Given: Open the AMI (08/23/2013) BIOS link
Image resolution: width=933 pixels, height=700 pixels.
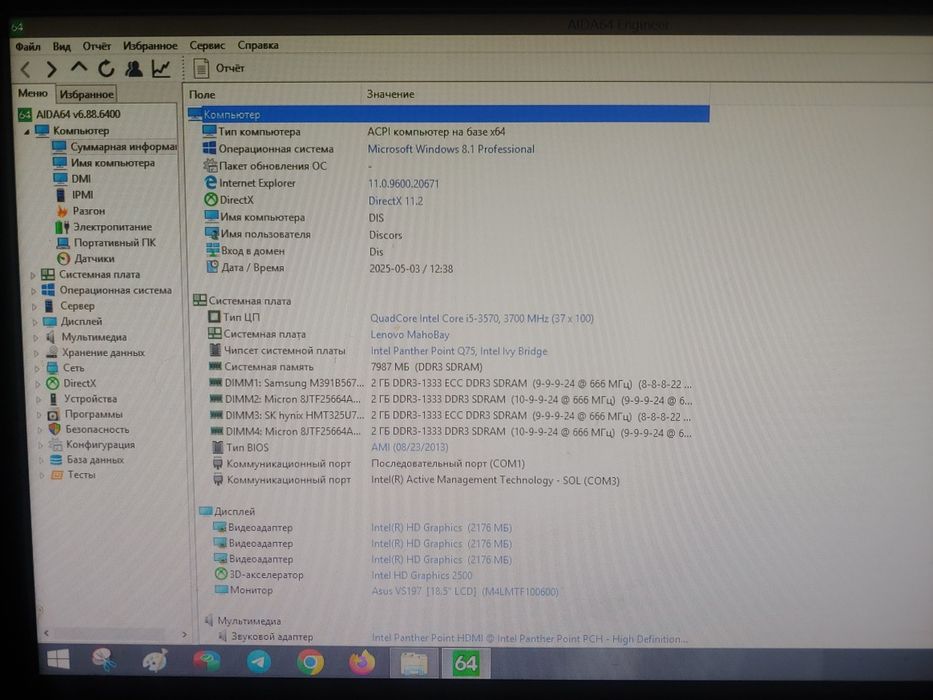Looking at the screenshot, I should click(409, 447).
